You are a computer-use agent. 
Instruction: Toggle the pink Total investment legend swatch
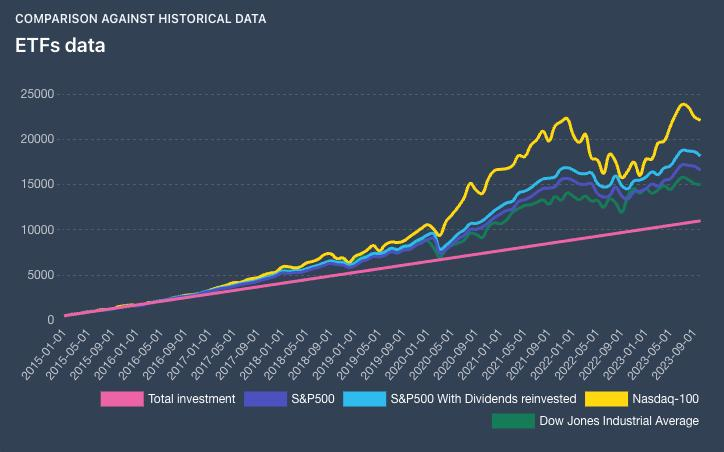pos(122,399)
